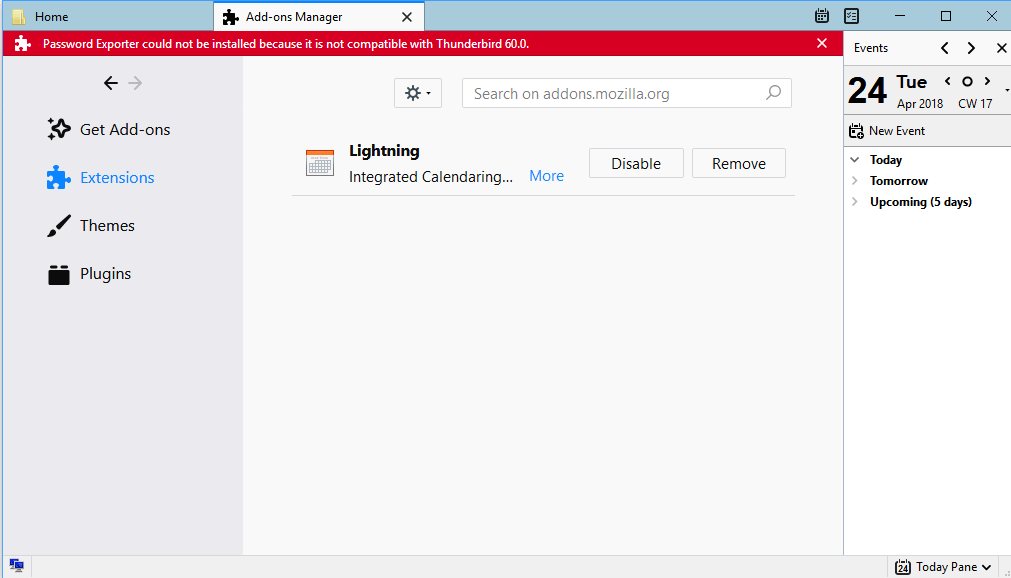Jump to today circle button
1011x578 pixels.
(967, 81)
